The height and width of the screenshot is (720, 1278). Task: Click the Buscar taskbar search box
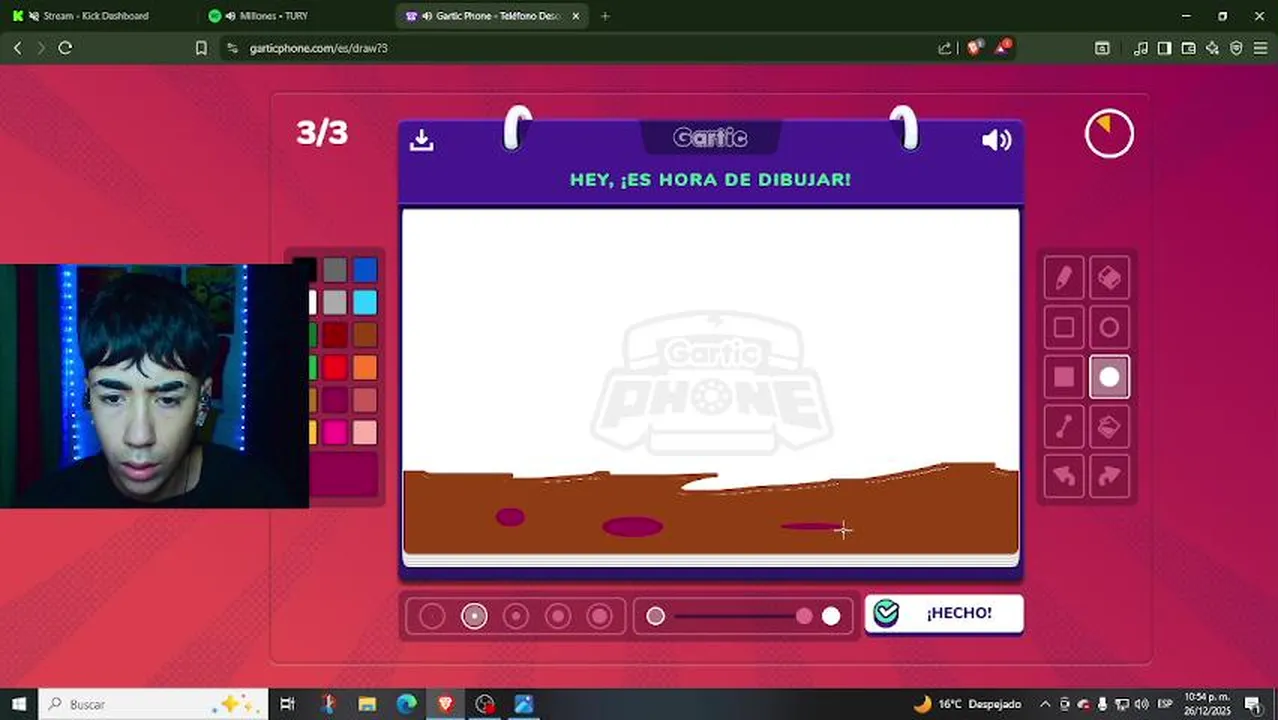pyautogui.click(x=153, y=704)
